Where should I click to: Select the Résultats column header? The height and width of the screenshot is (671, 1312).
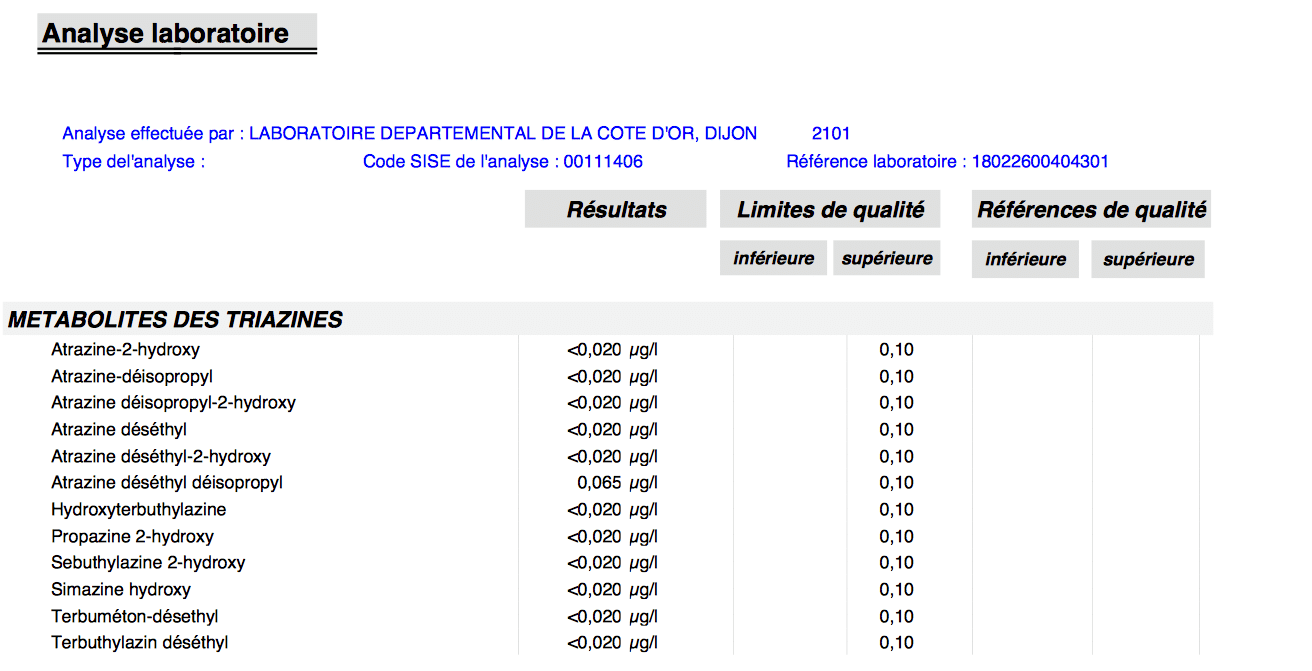(x=616, y=210)
